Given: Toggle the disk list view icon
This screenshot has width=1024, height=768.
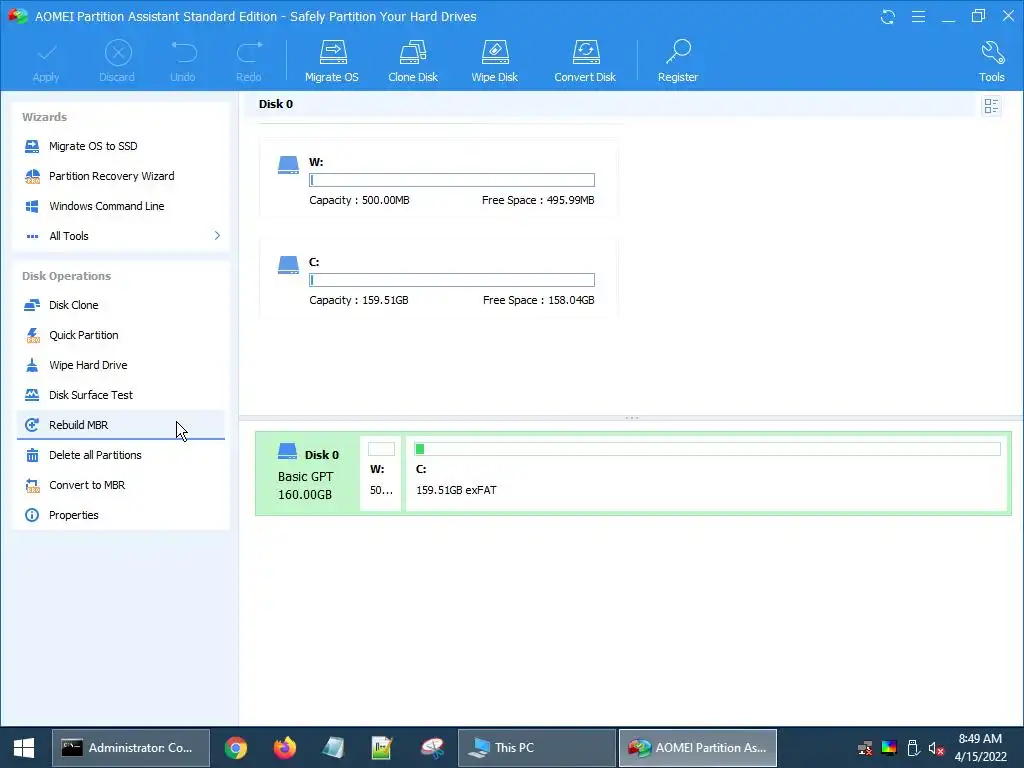Looking at the screenshot, I should pos(991,106).
